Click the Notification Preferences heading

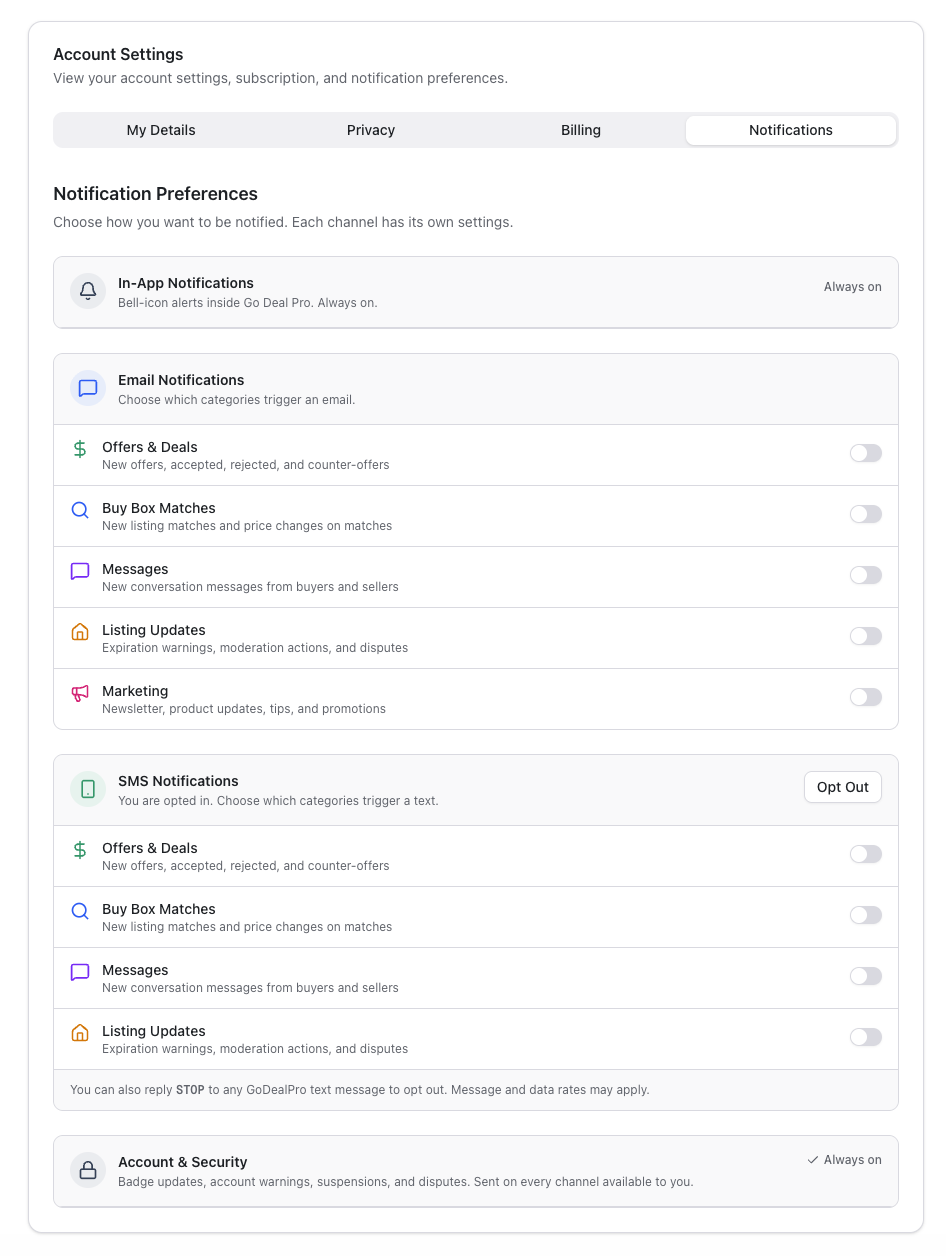tap(155, 194)
